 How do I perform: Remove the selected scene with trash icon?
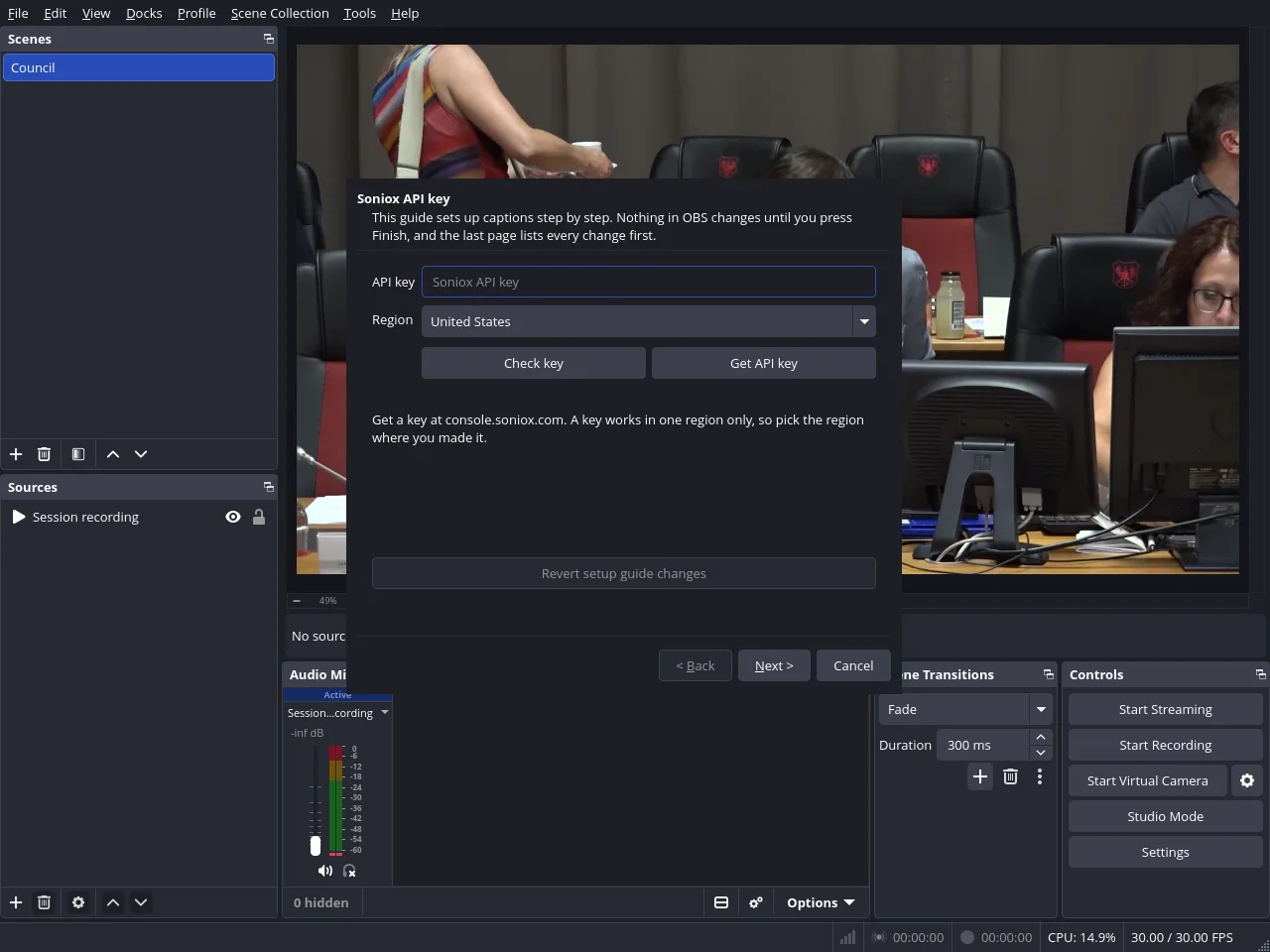(44, 454)
